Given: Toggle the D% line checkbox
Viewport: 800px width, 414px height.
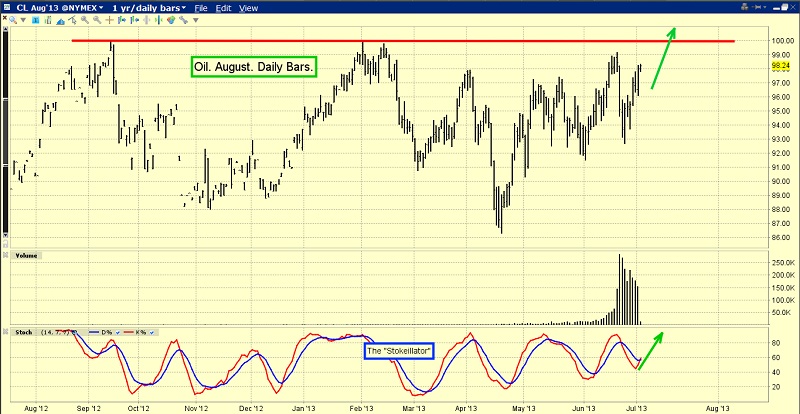Looking at the screenshot, I should (x=118, y=333).
